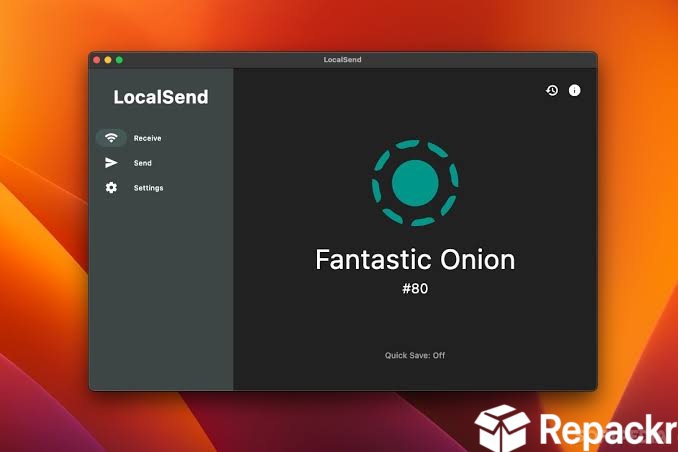Click the #80 device number
Screen dimensions: 678x452
415,289
